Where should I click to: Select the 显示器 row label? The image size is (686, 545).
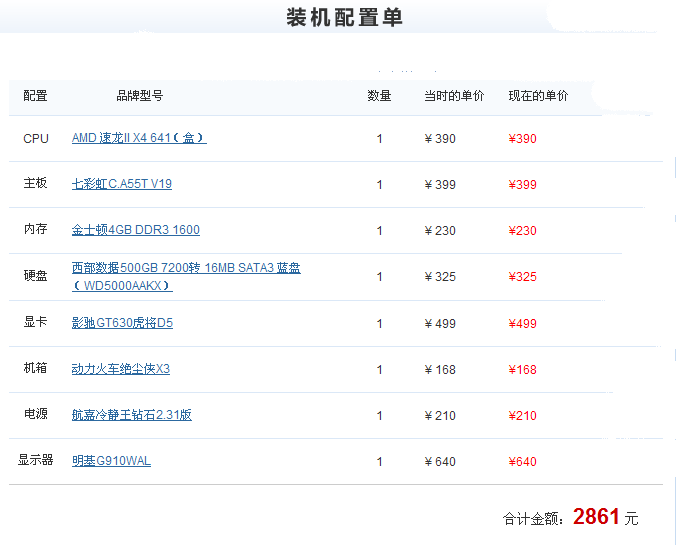click(x=35, y=460)
